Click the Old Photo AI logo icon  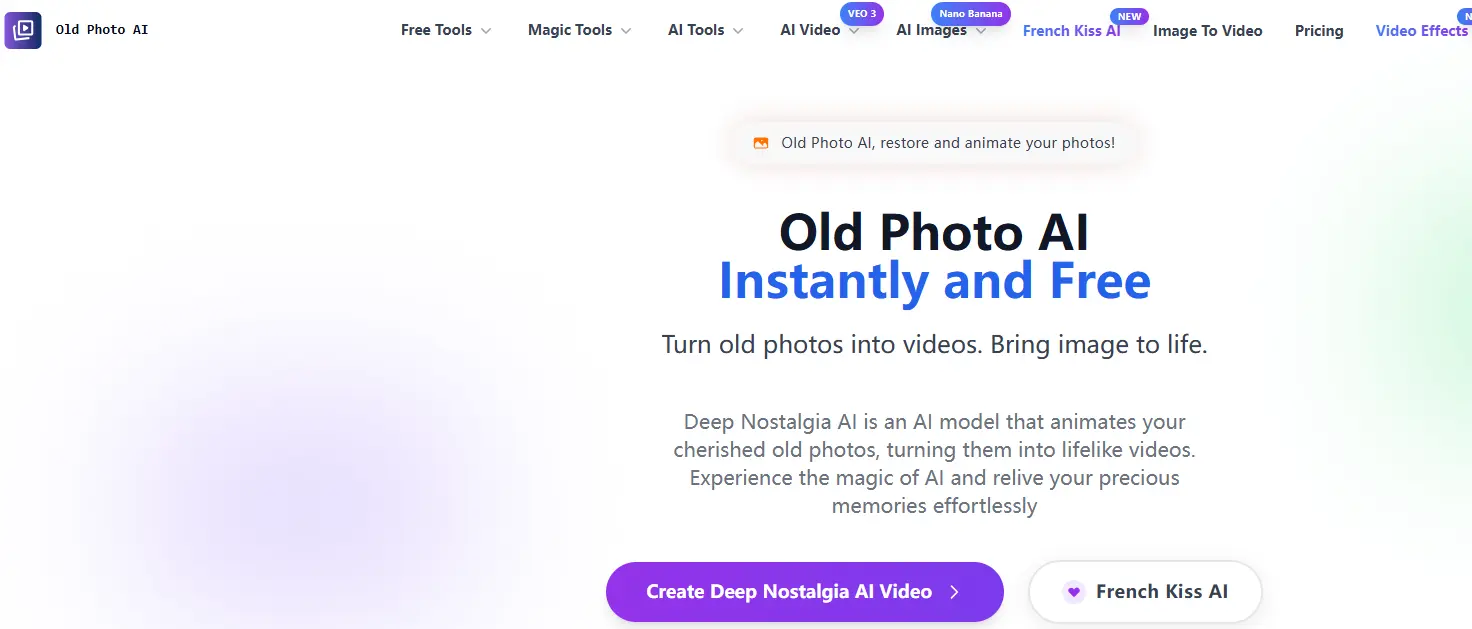coord(23,30)
